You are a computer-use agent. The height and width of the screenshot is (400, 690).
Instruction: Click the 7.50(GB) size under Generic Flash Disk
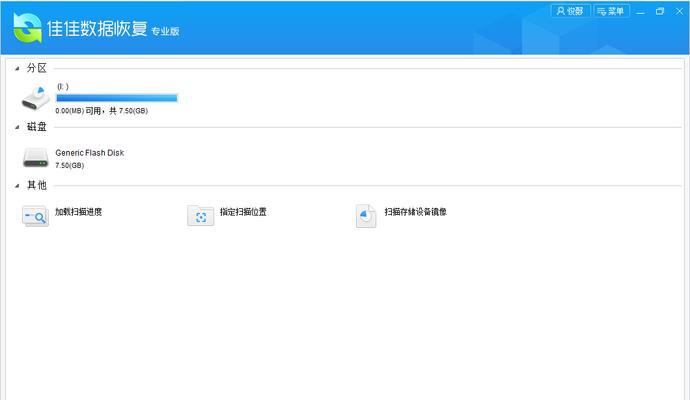70,165
